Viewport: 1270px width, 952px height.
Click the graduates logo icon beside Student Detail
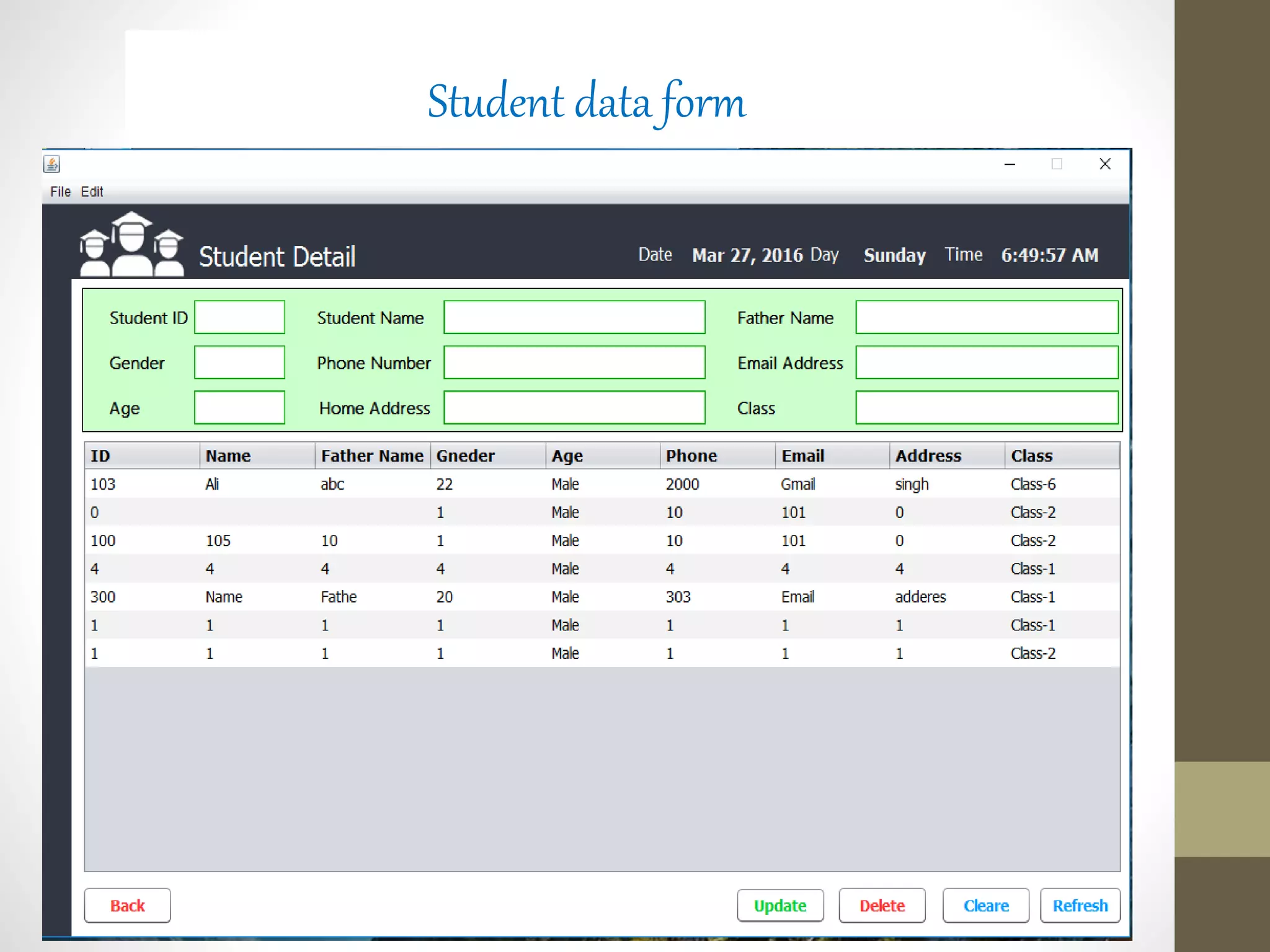[x=131, y=244]
